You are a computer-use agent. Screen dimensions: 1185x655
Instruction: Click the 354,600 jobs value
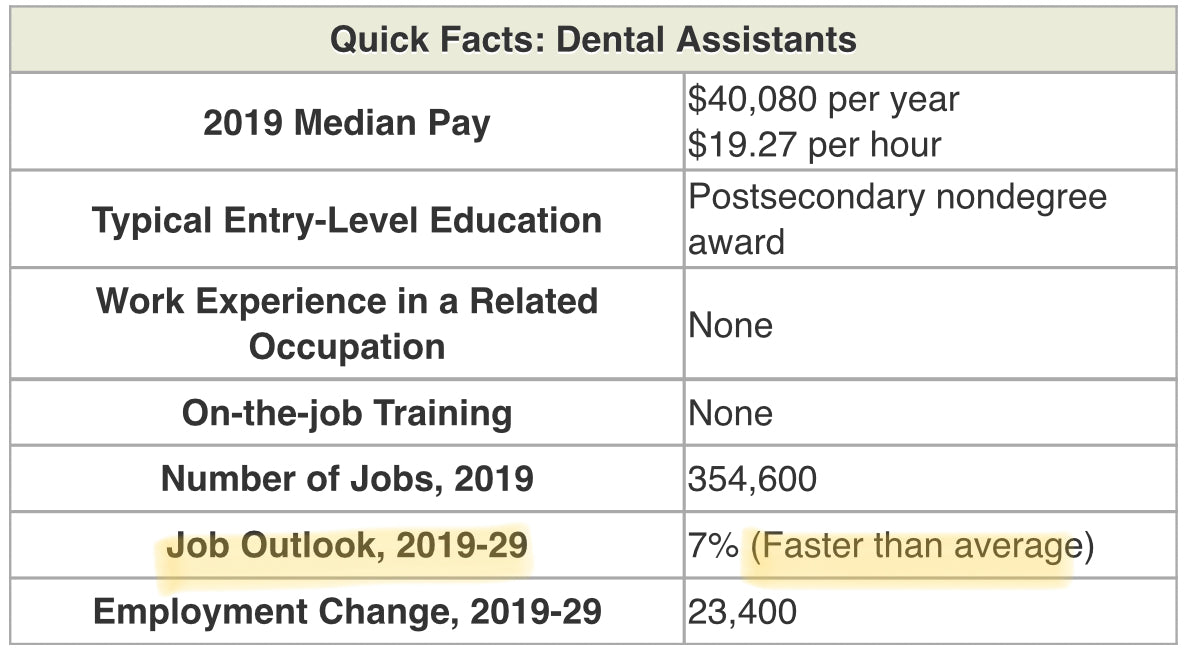tap(753, 479)
